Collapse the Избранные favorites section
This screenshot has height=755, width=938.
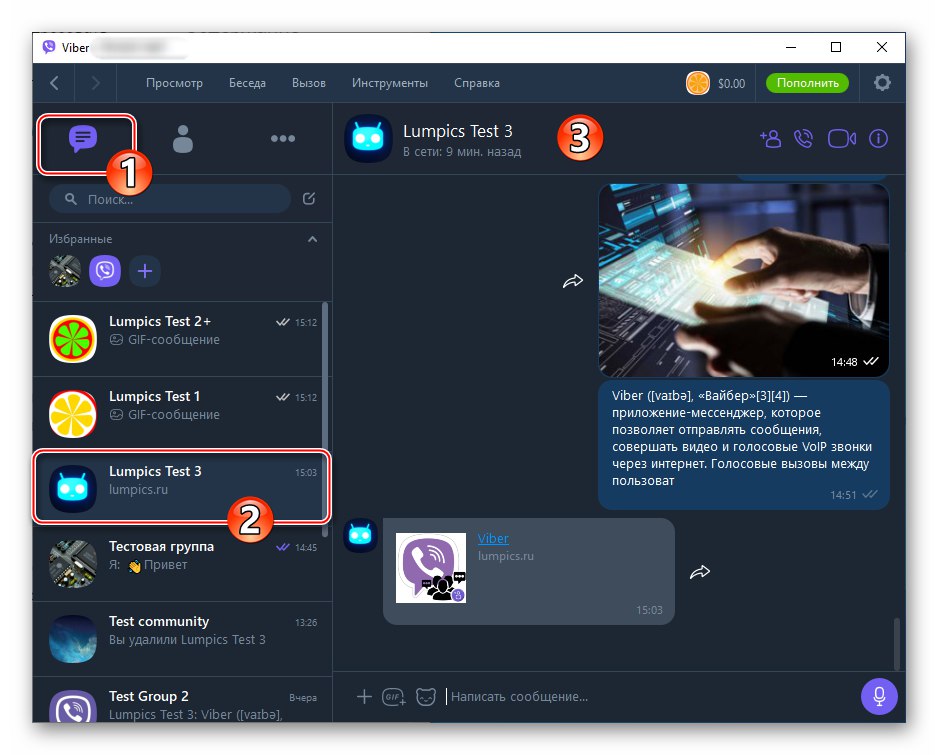click(312, 239)
